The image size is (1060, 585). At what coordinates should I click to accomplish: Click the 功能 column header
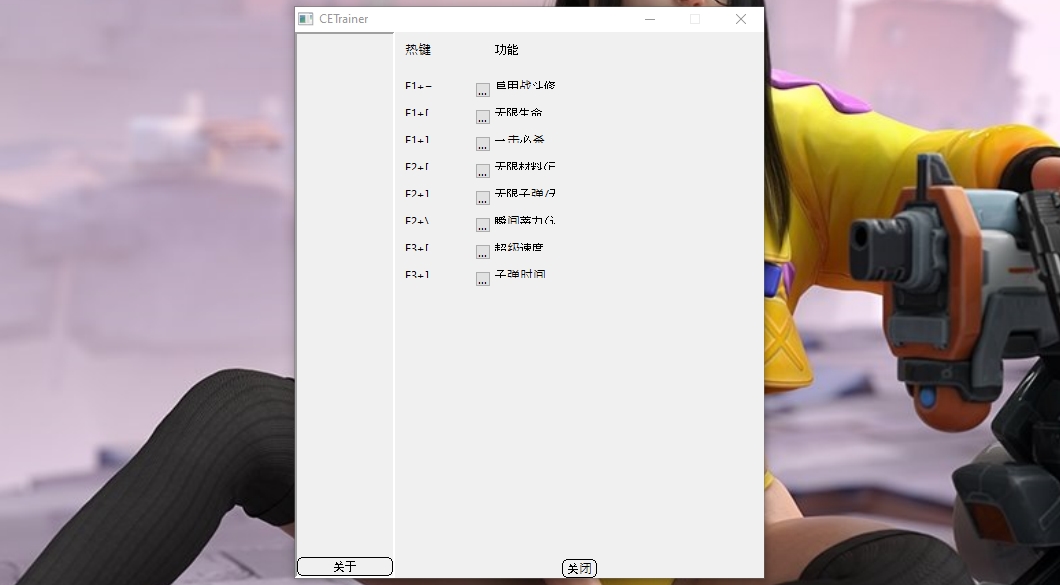click(x=506, y=49)
